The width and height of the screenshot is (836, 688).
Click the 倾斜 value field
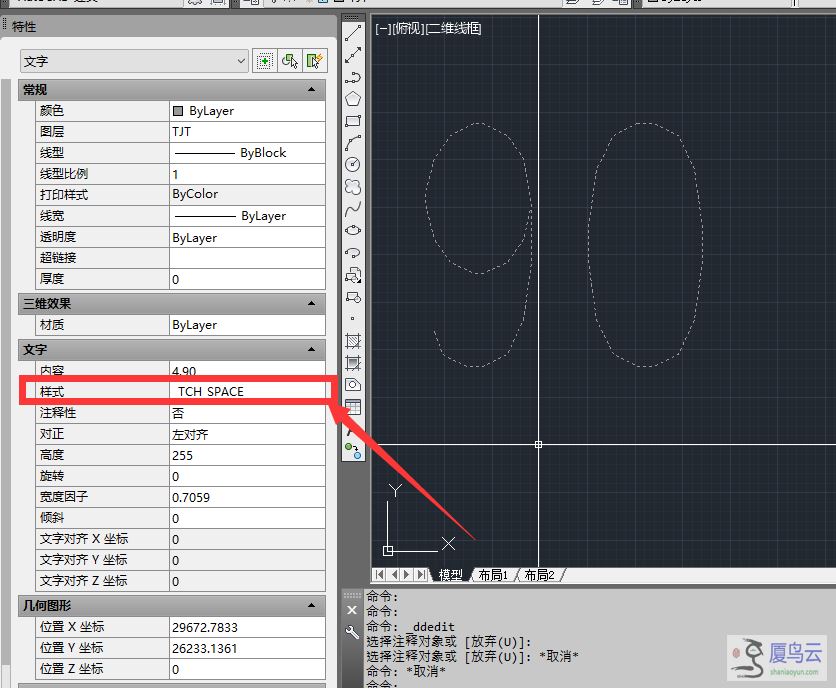(247, 518)
